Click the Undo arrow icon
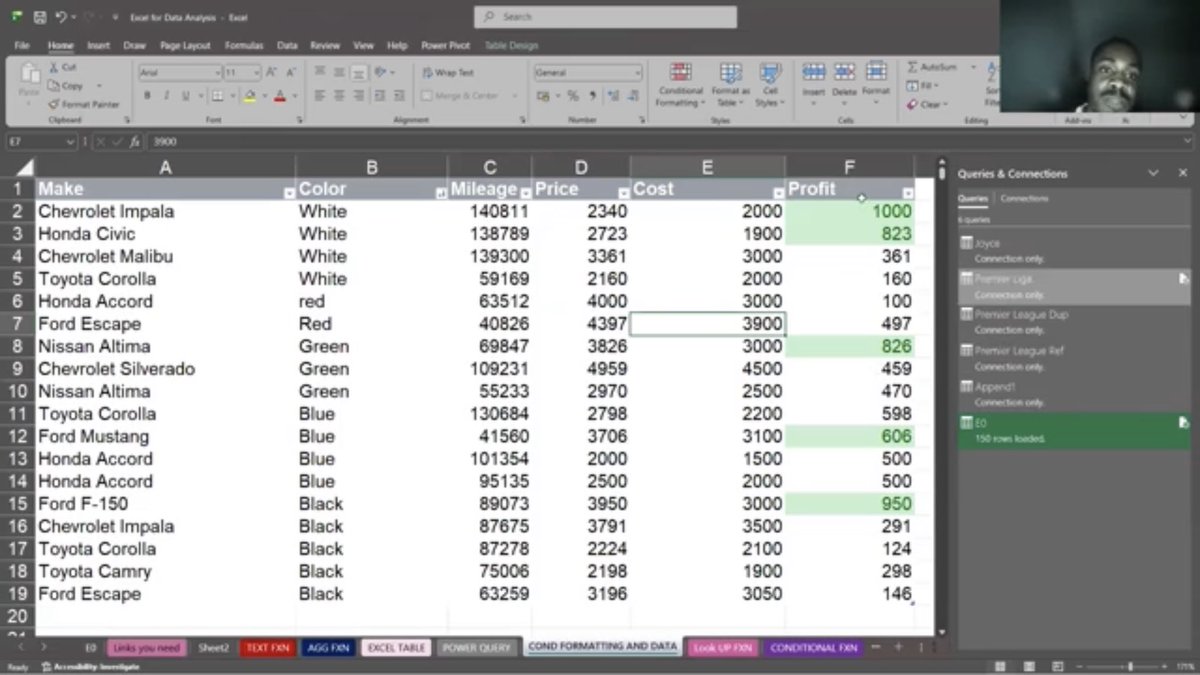This screenshot has height=675, width=1200. pyautogui.click(x=62, y=17)
